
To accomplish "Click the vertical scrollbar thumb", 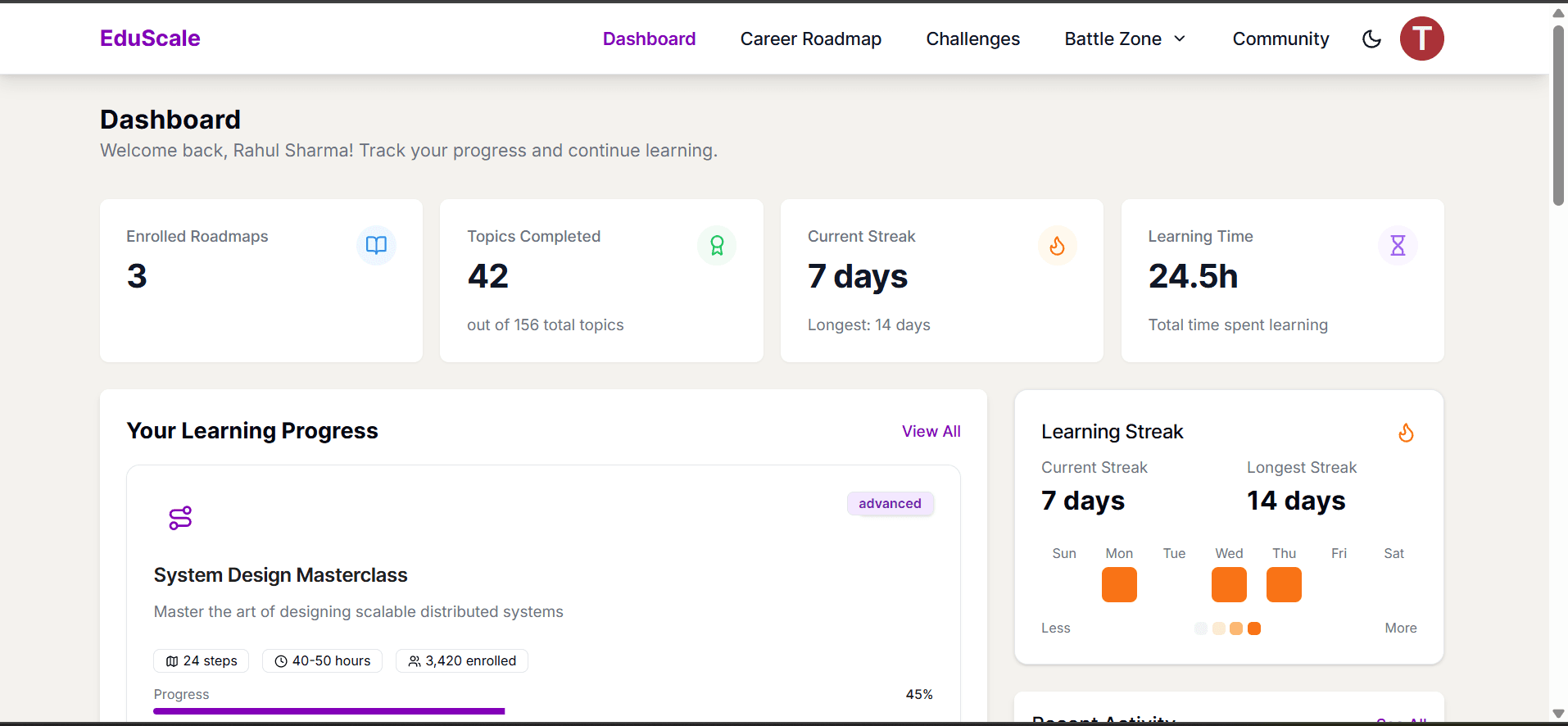I will (1558, 115).
